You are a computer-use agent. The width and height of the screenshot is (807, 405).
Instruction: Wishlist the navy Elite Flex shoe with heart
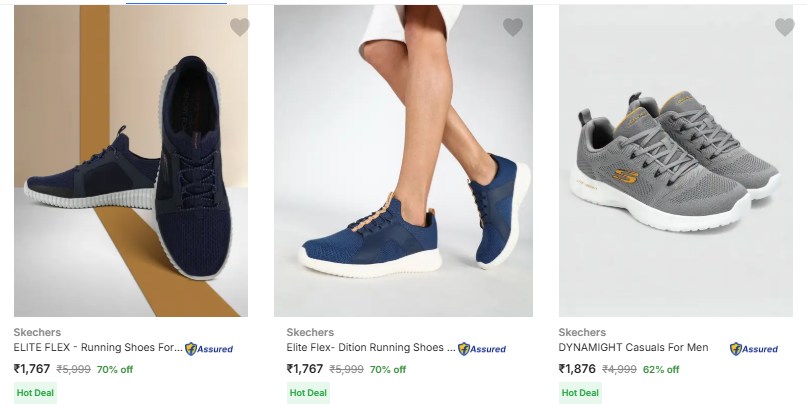coord(240,28)
